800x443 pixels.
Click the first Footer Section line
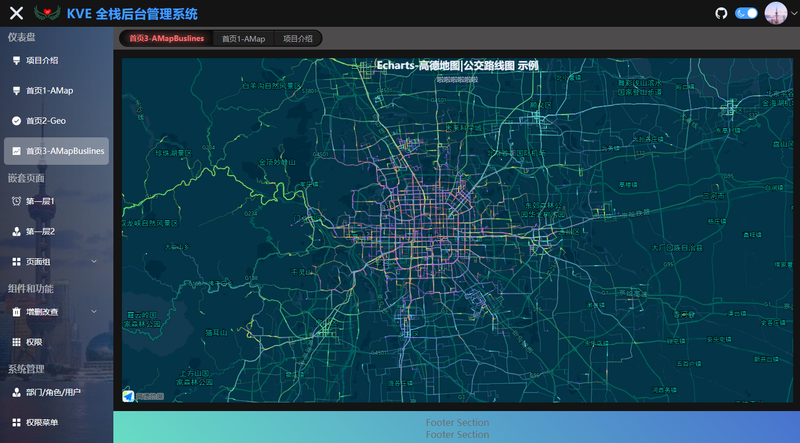457,422
